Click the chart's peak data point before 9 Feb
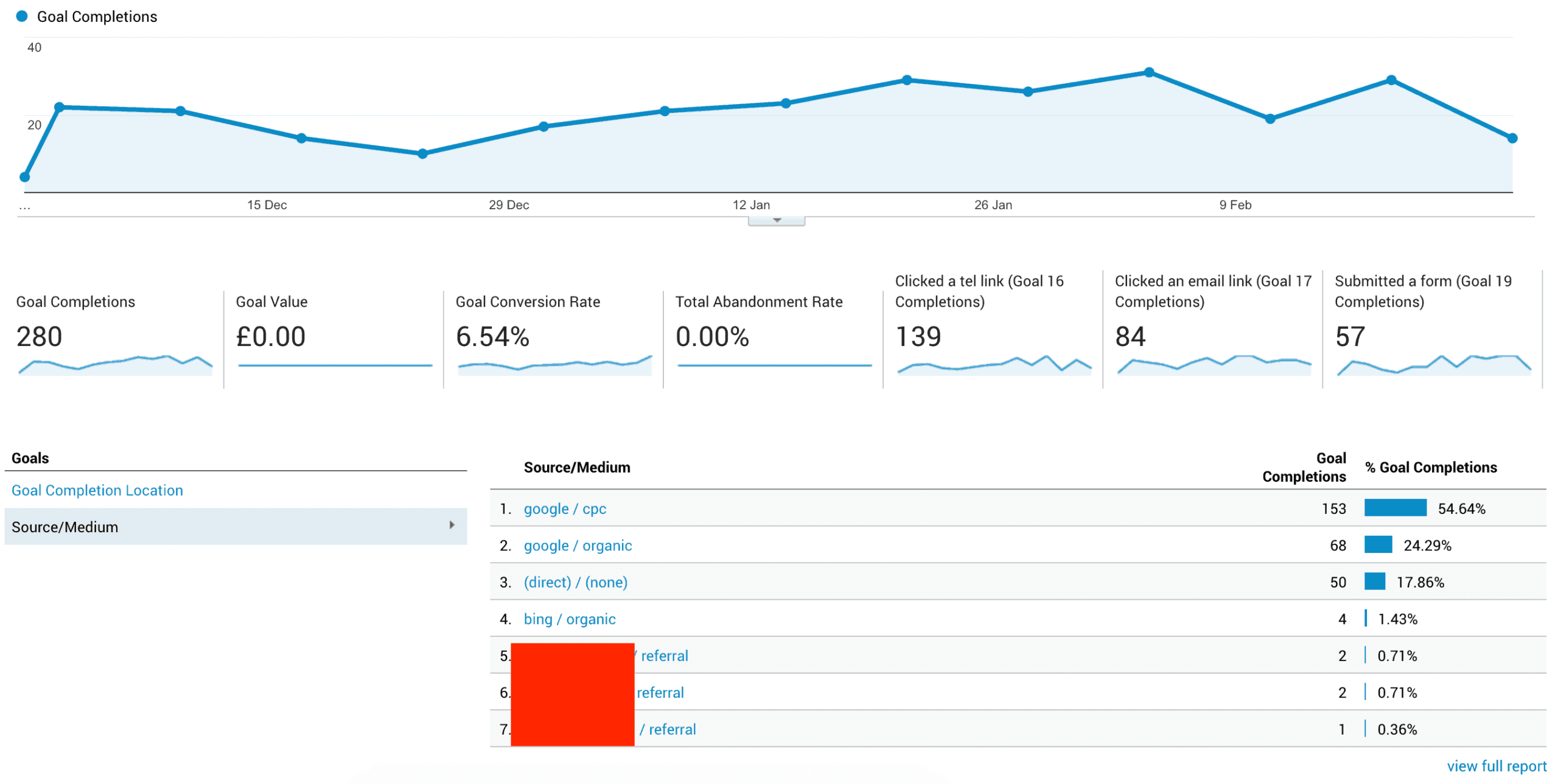1558x784 pixels. pos(1148,72)
